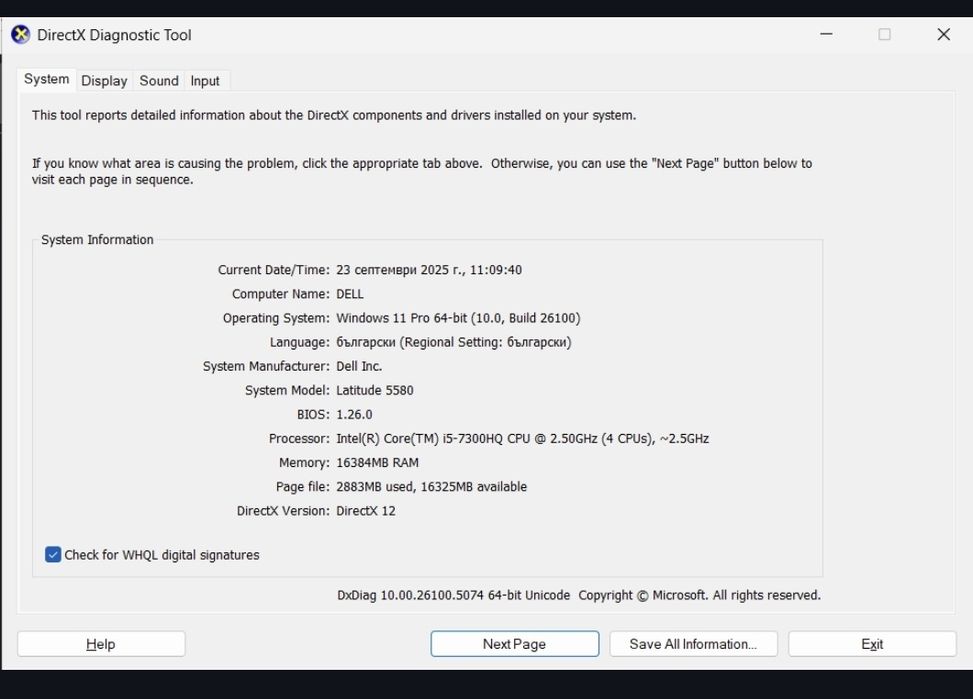Click the manufacturer value Dell Inc.
Viewport: 973px width, 699px height.
(x=359, y=366)
